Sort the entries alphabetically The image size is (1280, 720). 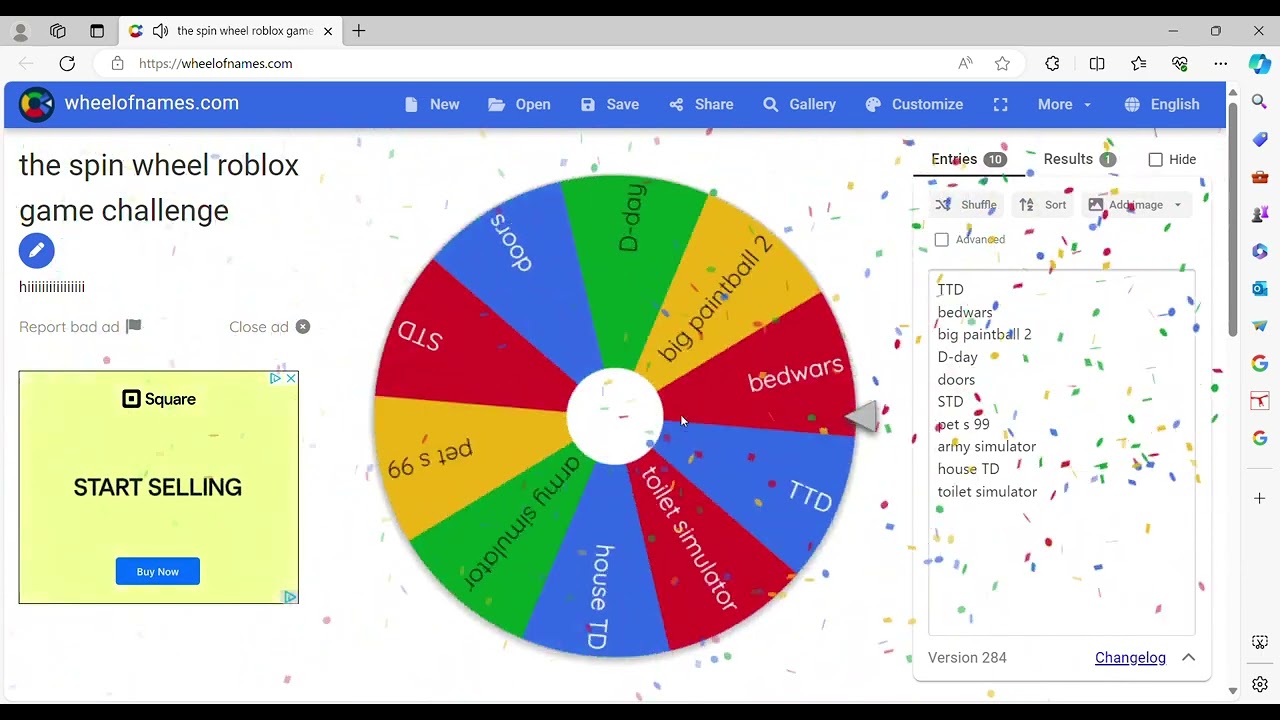tap(1043, 205)
